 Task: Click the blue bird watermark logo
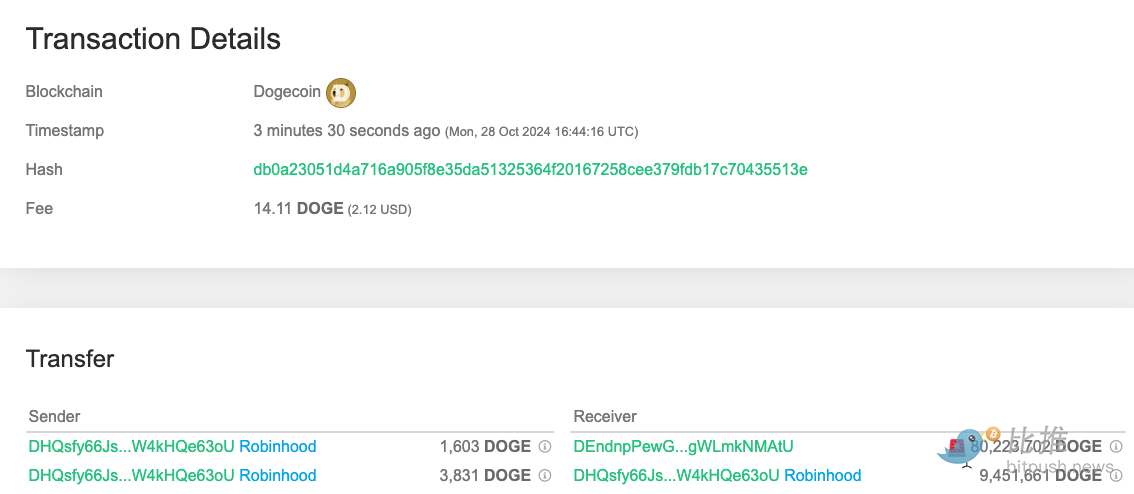(961, 448)
